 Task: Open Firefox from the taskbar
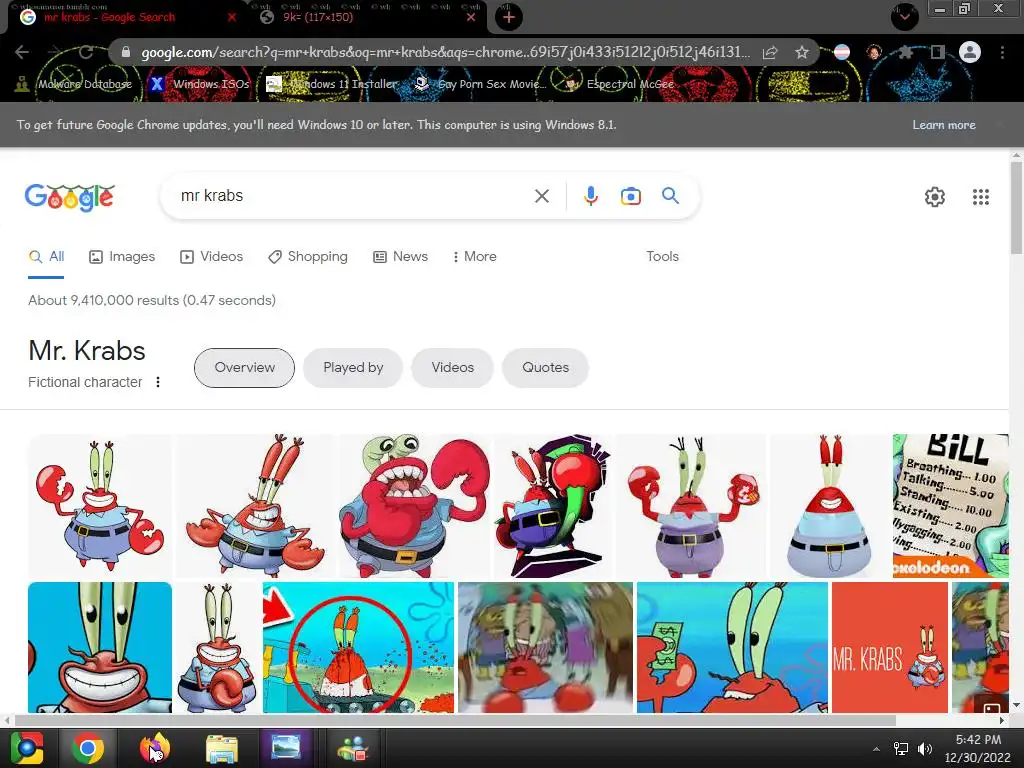coord(155,748)
